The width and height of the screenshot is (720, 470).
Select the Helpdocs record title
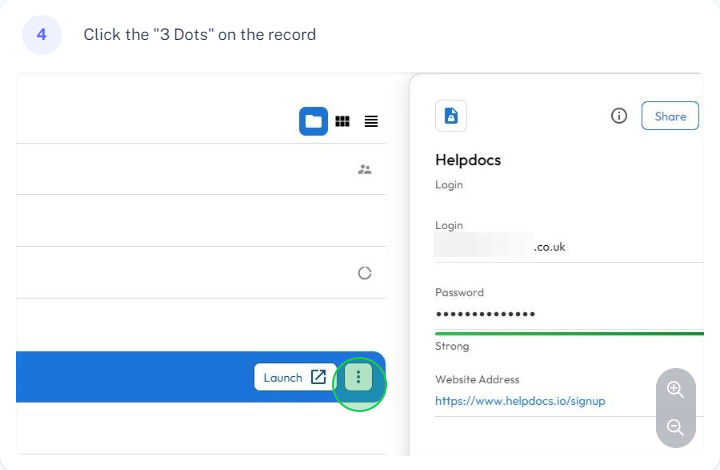click(468, 160)
